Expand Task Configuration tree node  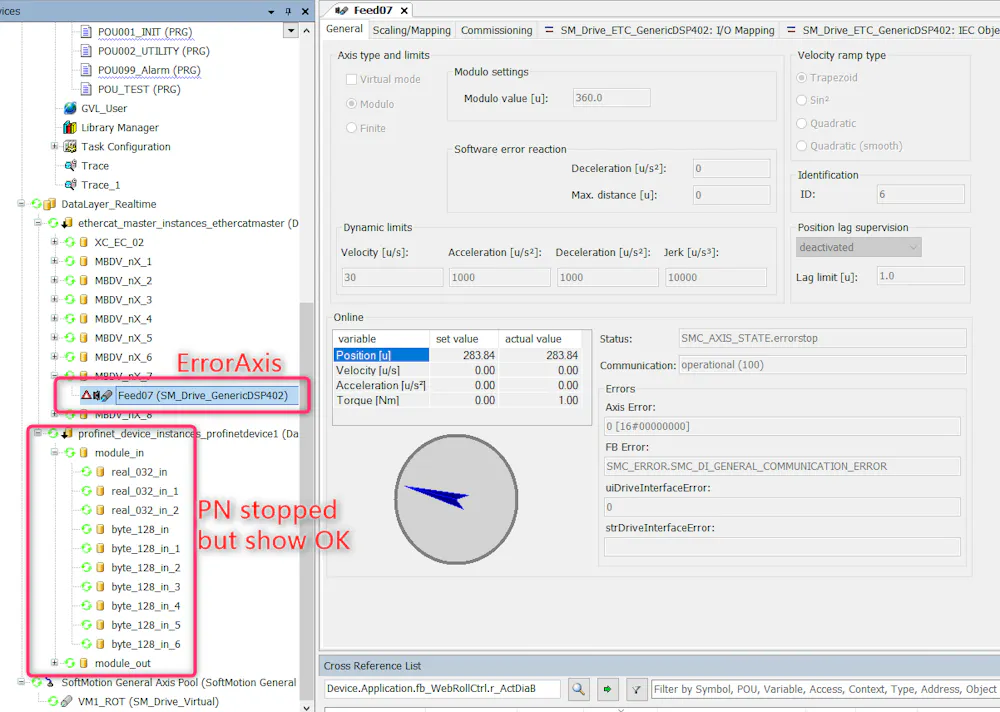(x=54, y=146)
